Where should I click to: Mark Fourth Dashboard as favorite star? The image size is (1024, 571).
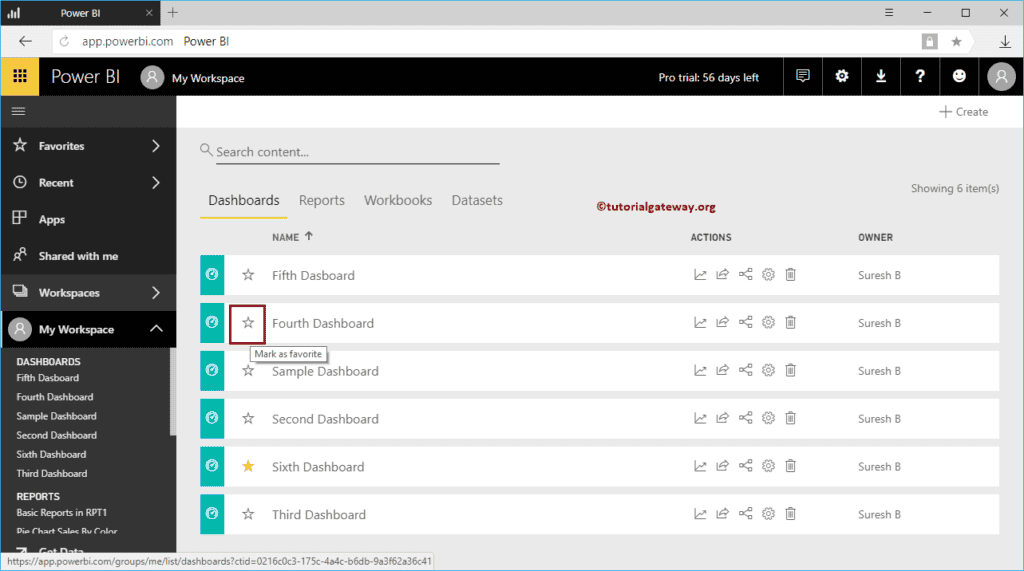click(248, 323)
